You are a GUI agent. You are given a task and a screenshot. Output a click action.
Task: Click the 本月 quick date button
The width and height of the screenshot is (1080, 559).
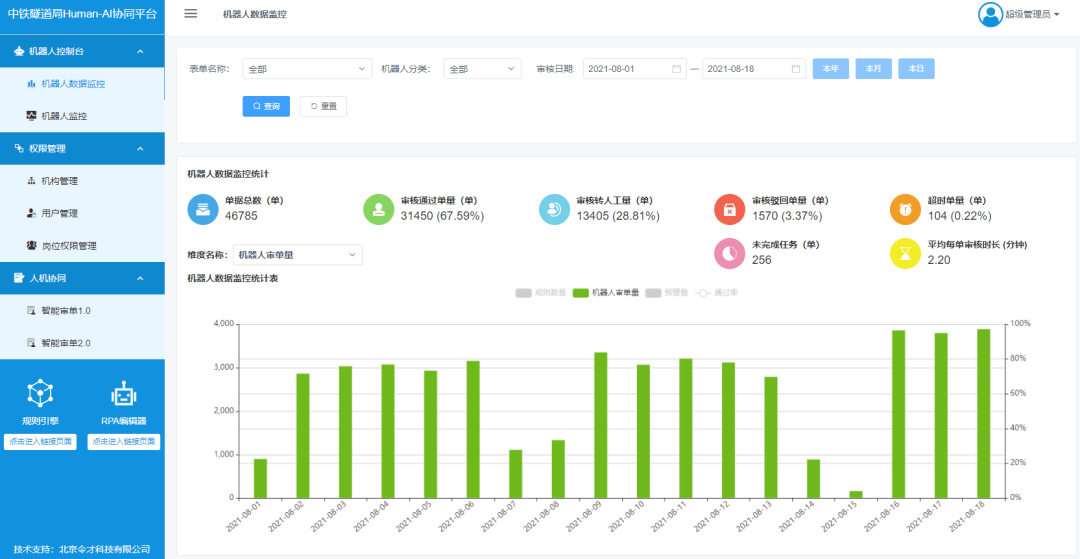[873, 69]
